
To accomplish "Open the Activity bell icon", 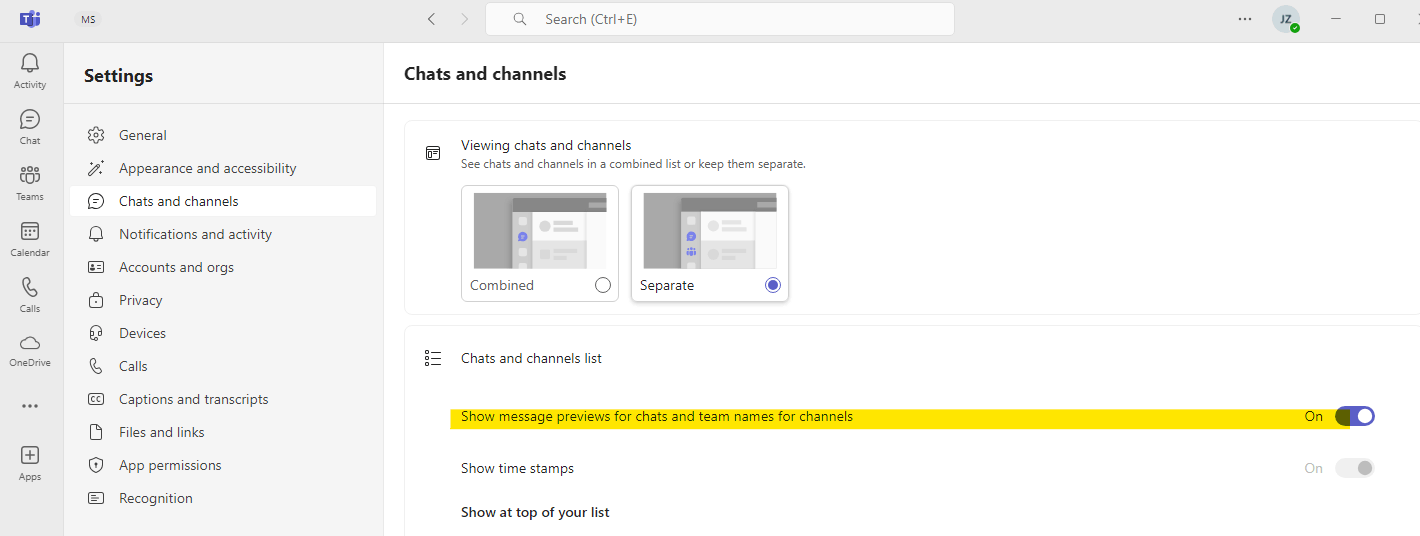I will pyautogui.click(x=30, y=64).
